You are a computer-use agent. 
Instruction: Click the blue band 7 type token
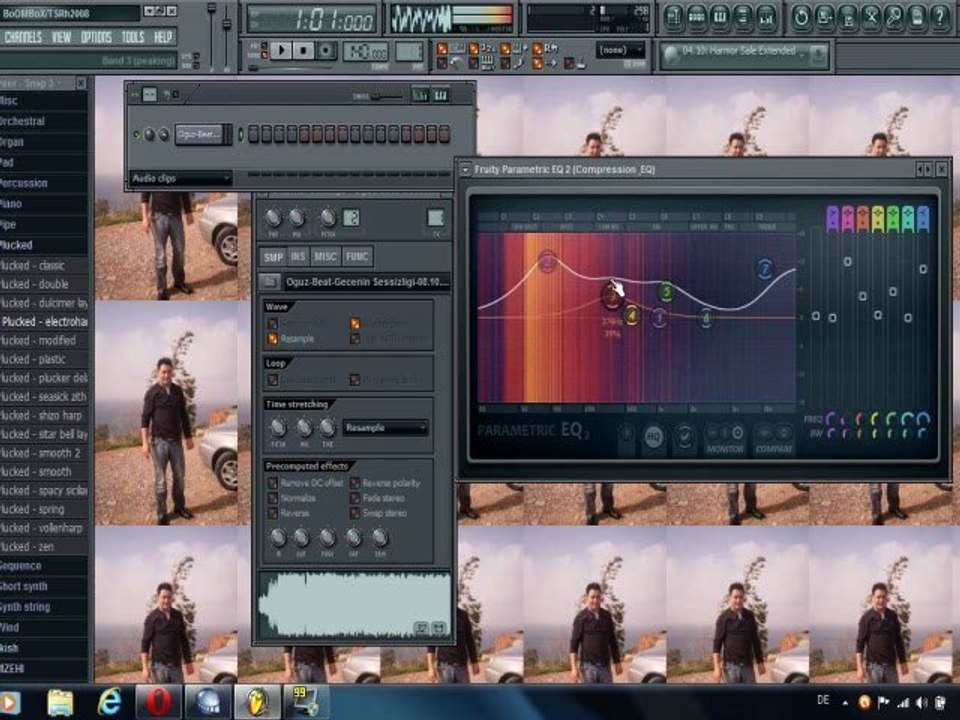[x=923, y=219]
